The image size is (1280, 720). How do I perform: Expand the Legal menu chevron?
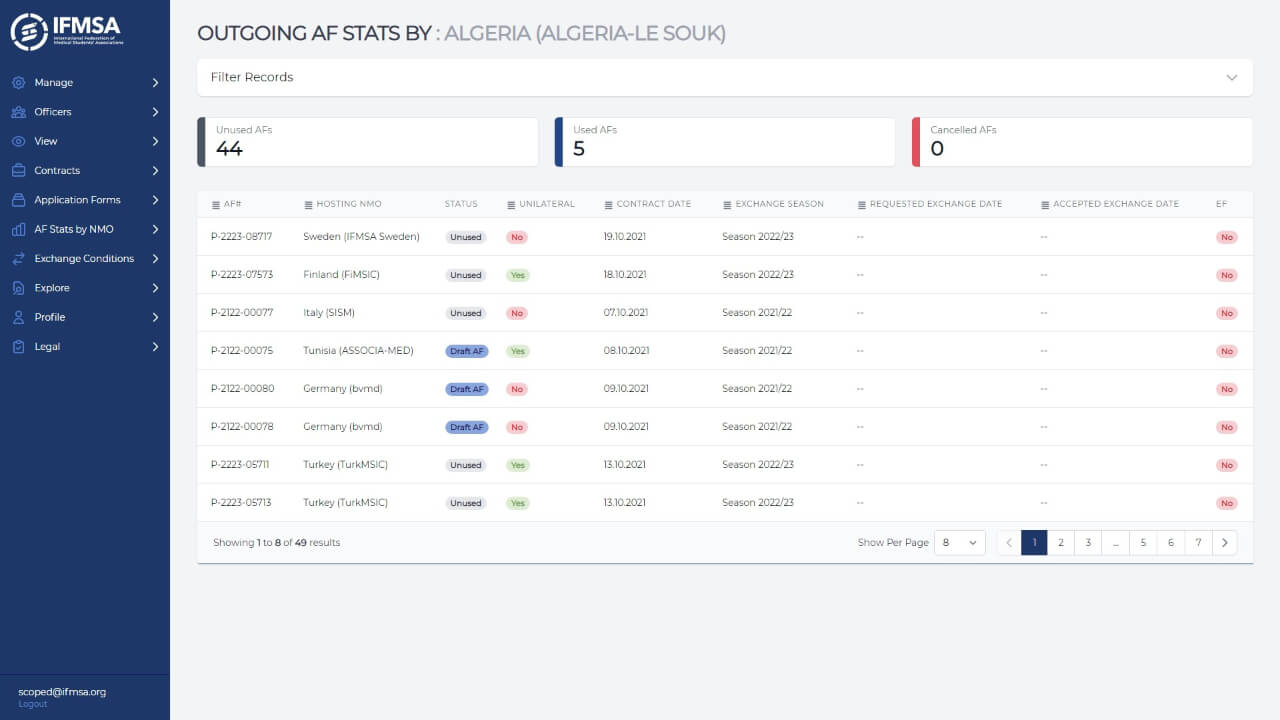(x=155, y=347)
